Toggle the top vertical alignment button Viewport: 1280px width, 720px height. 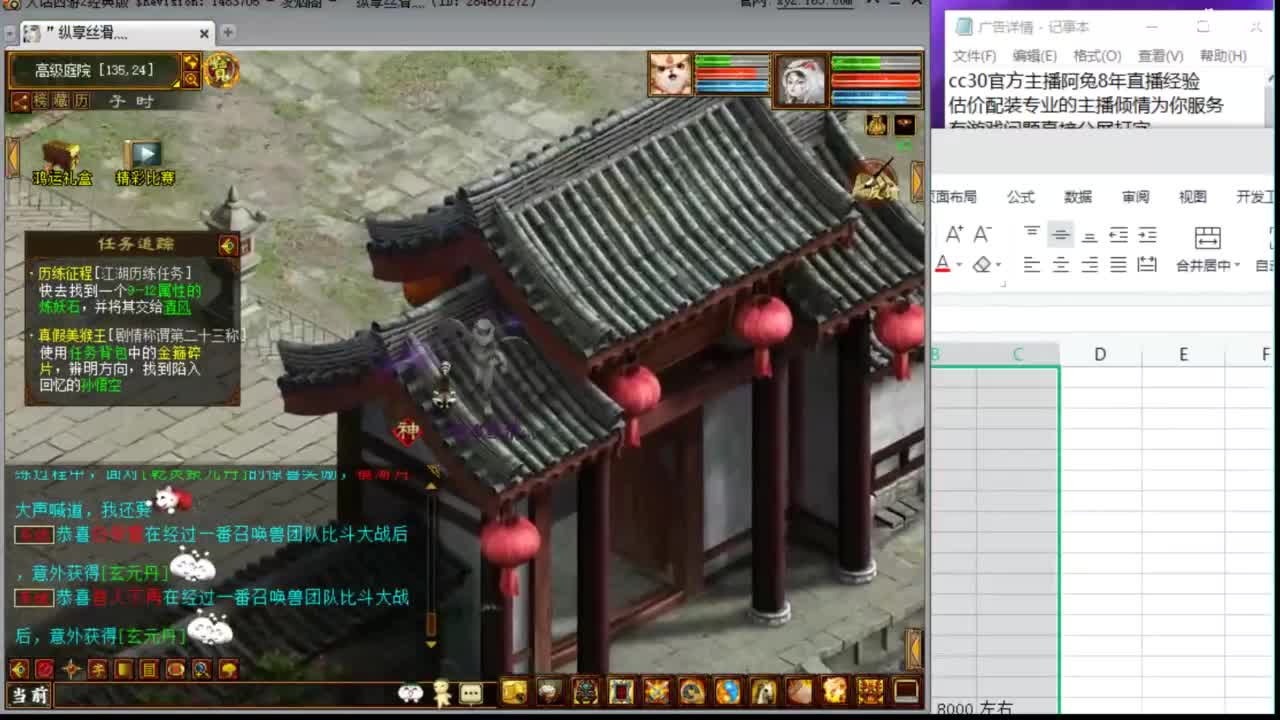click(1032, 234)
